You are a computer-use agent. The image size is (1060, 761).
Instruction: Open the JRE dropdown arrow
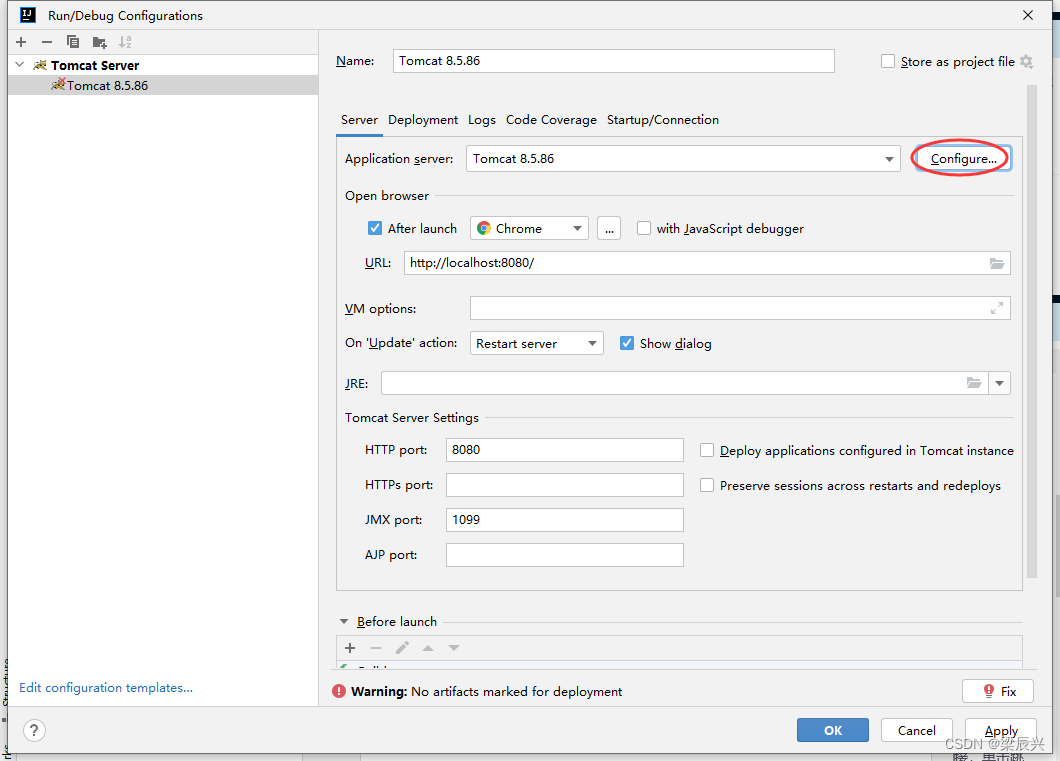(x=999, y=383)
